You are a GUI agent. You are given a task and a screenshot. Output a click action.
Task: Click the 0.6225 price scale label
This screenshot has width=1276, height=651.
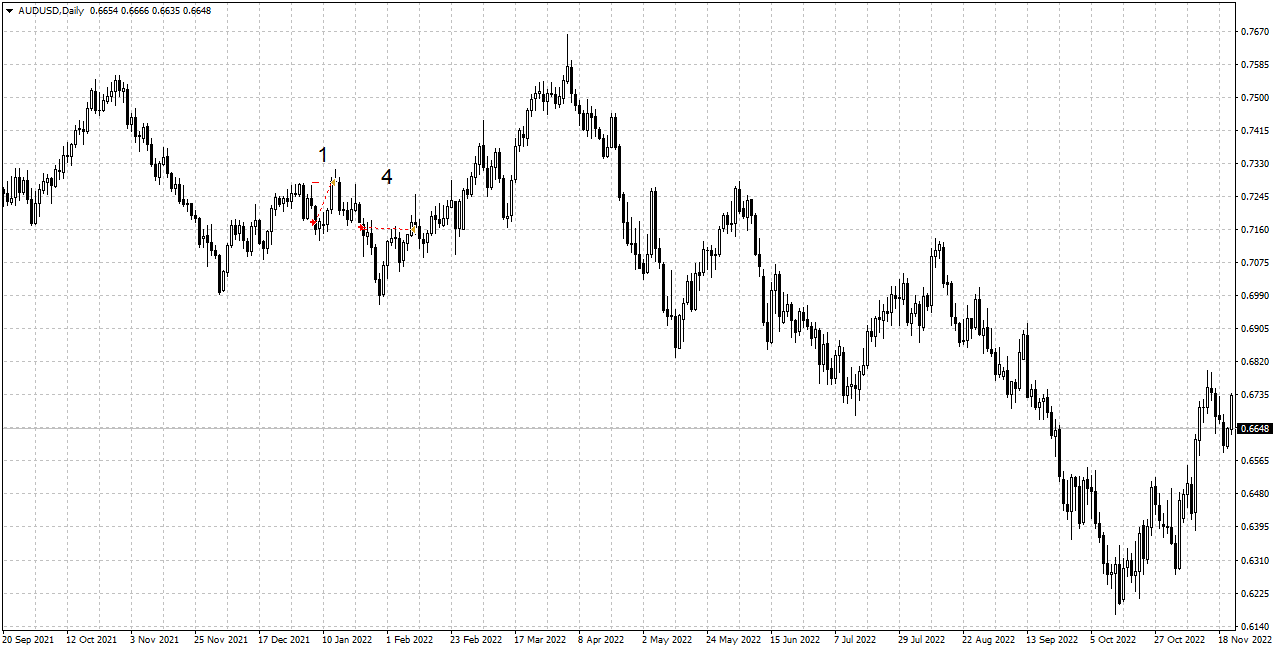(x=1255, y=593)
